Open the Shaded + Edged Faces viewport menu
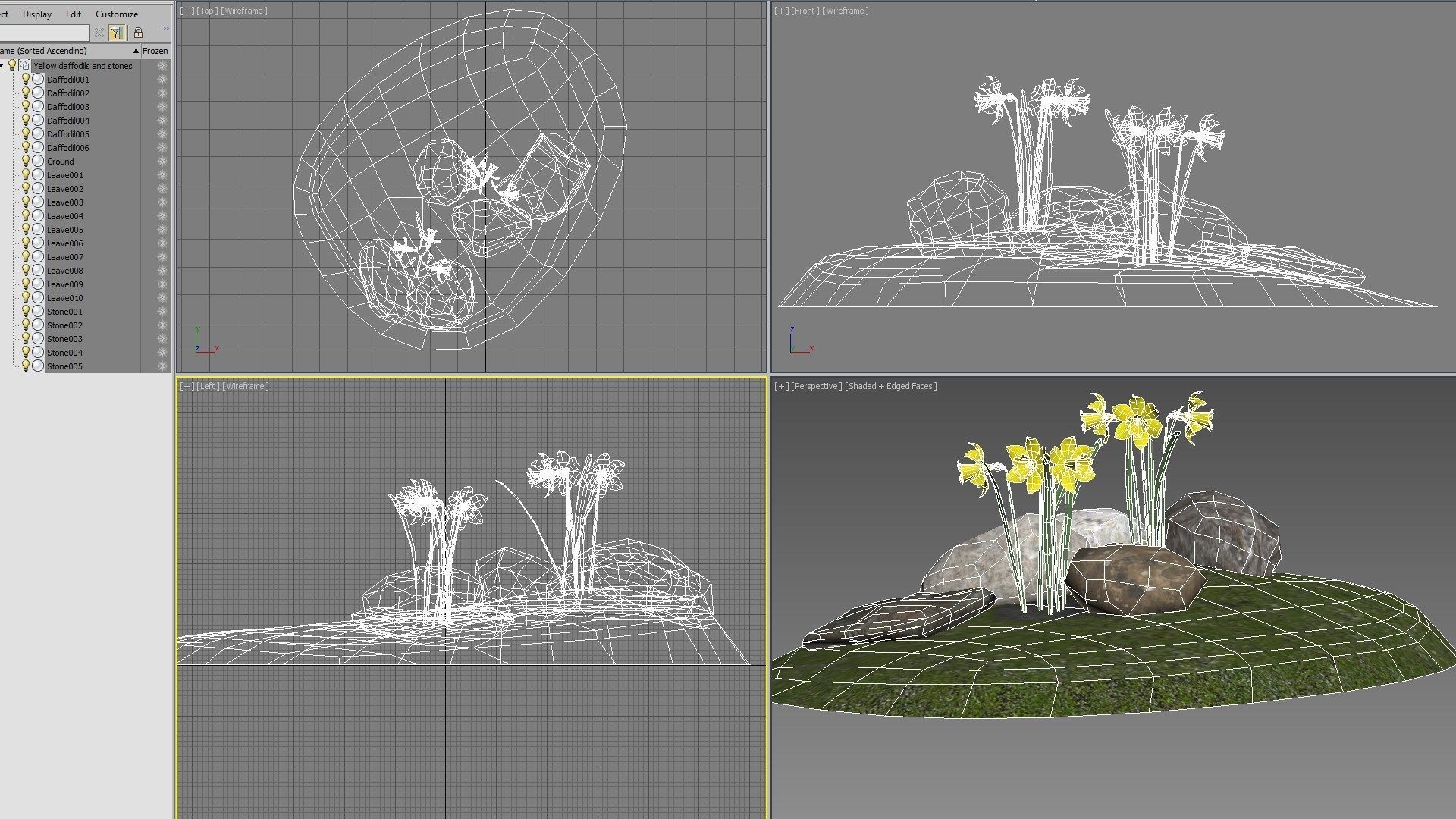Screen dimensions: 1456x819 click(x=891, y=386)
